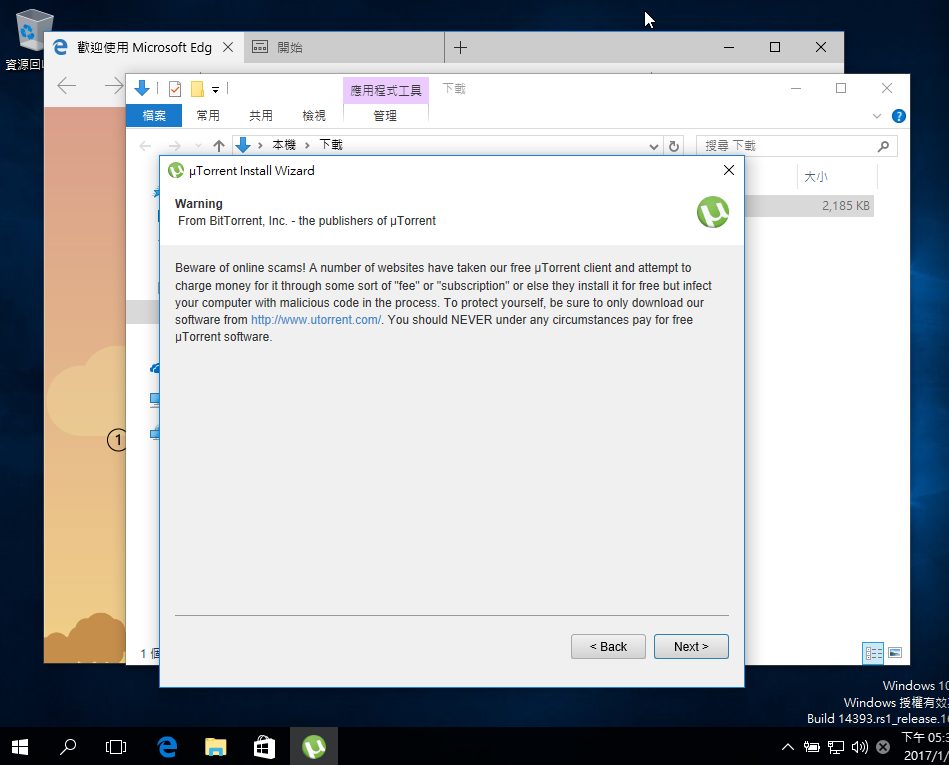949x765 pixels.
Task: Click the Explorer properties quick access icon
Action: coord(175,89)
